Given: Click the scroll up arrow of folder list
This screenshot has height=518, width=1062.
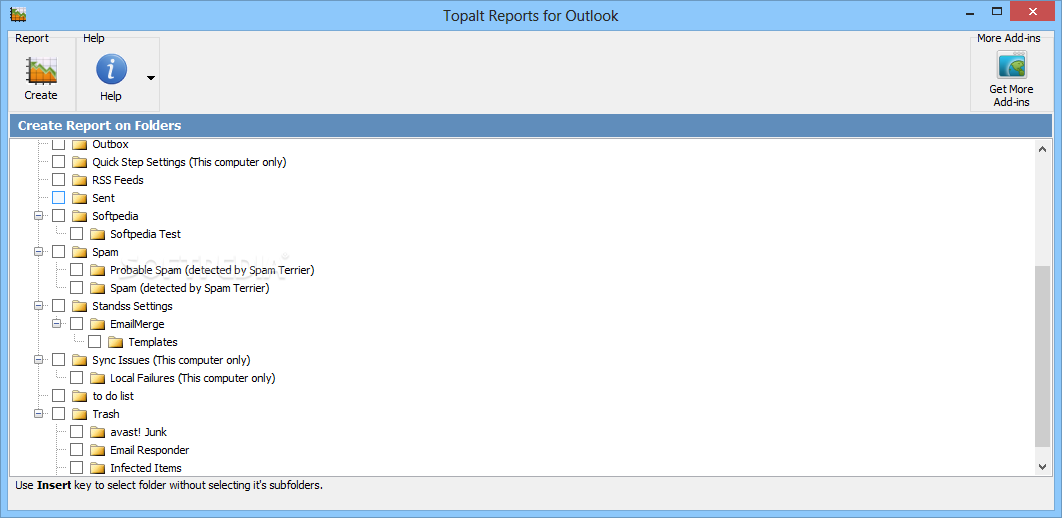Looking at the screenshot, I should pos(1043,148).
